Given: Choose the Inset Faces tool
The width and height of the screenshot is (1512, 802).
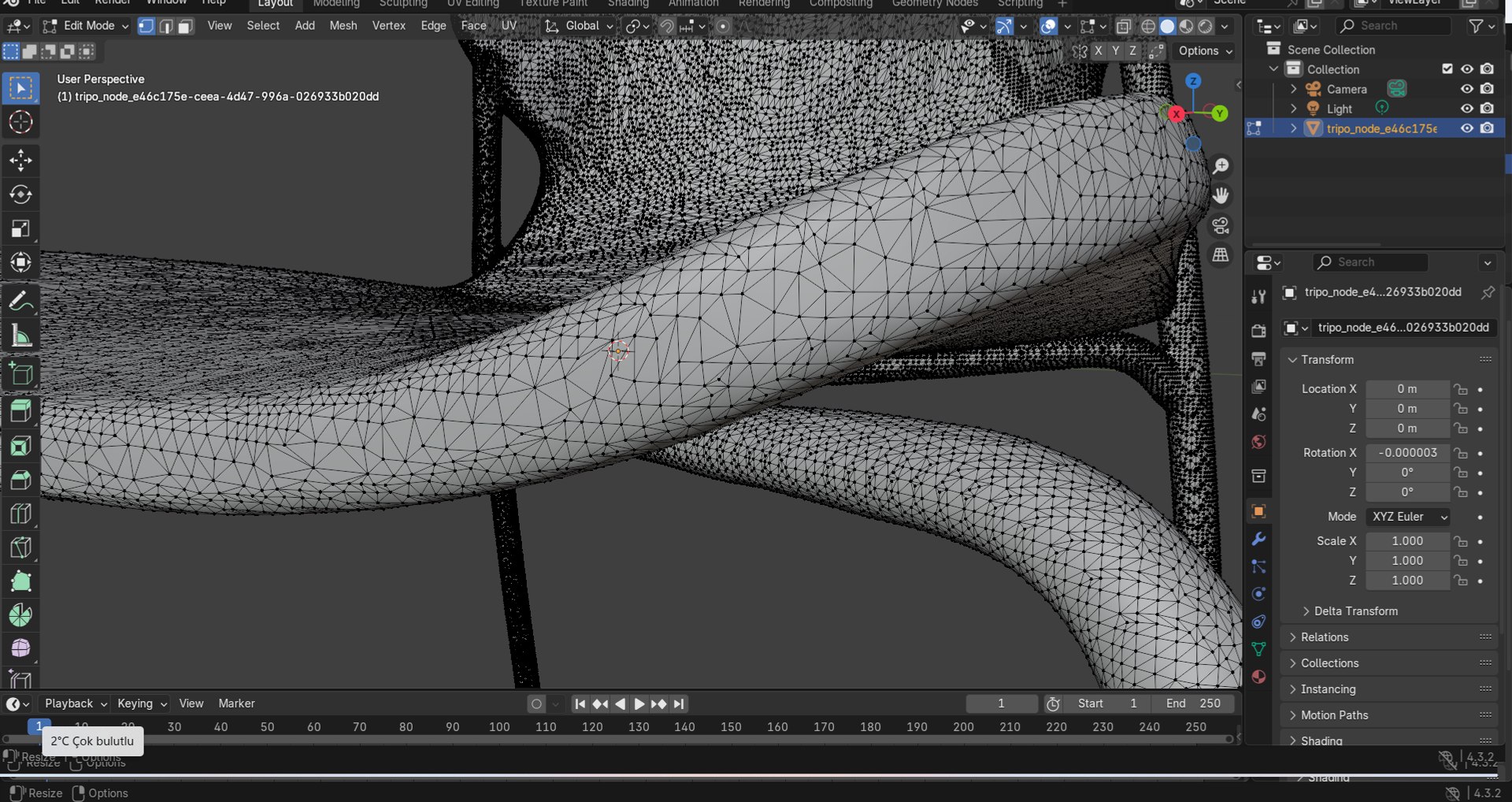Looking at the screenshot, I should [20, 446].
